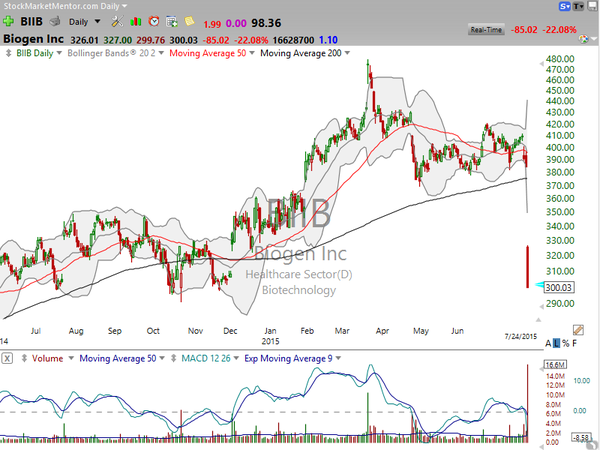Click the 16628700 volume figure
This screenshot has width=600, height=450.
(293, 40)
